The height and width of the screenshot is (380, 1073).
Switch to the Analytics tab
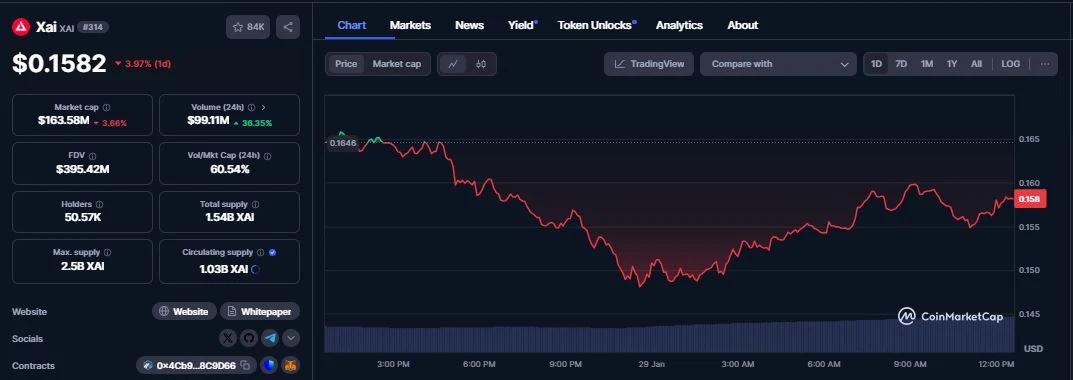point(680,25)
